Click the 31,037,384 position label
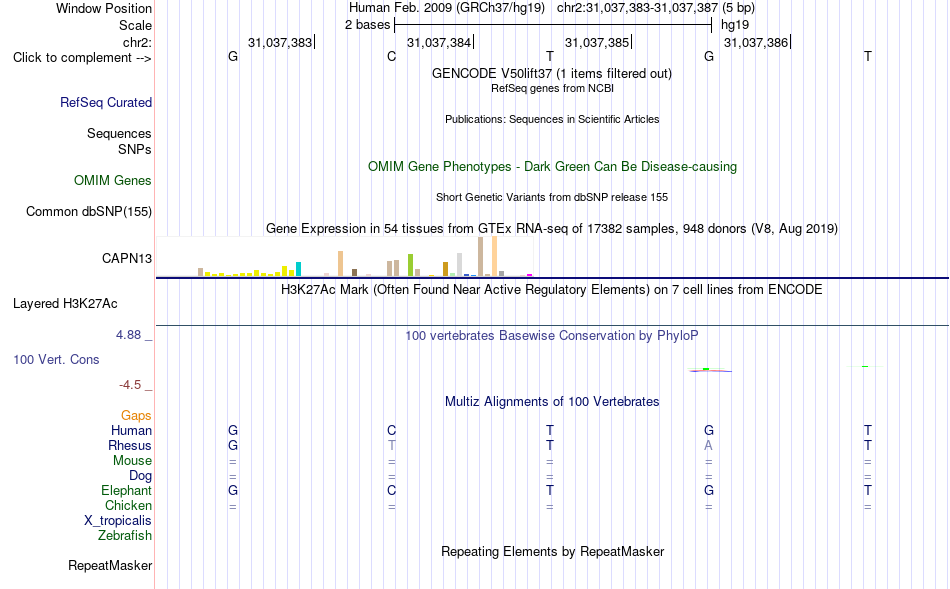Screen dimensions: 950x589 point(439,42)
